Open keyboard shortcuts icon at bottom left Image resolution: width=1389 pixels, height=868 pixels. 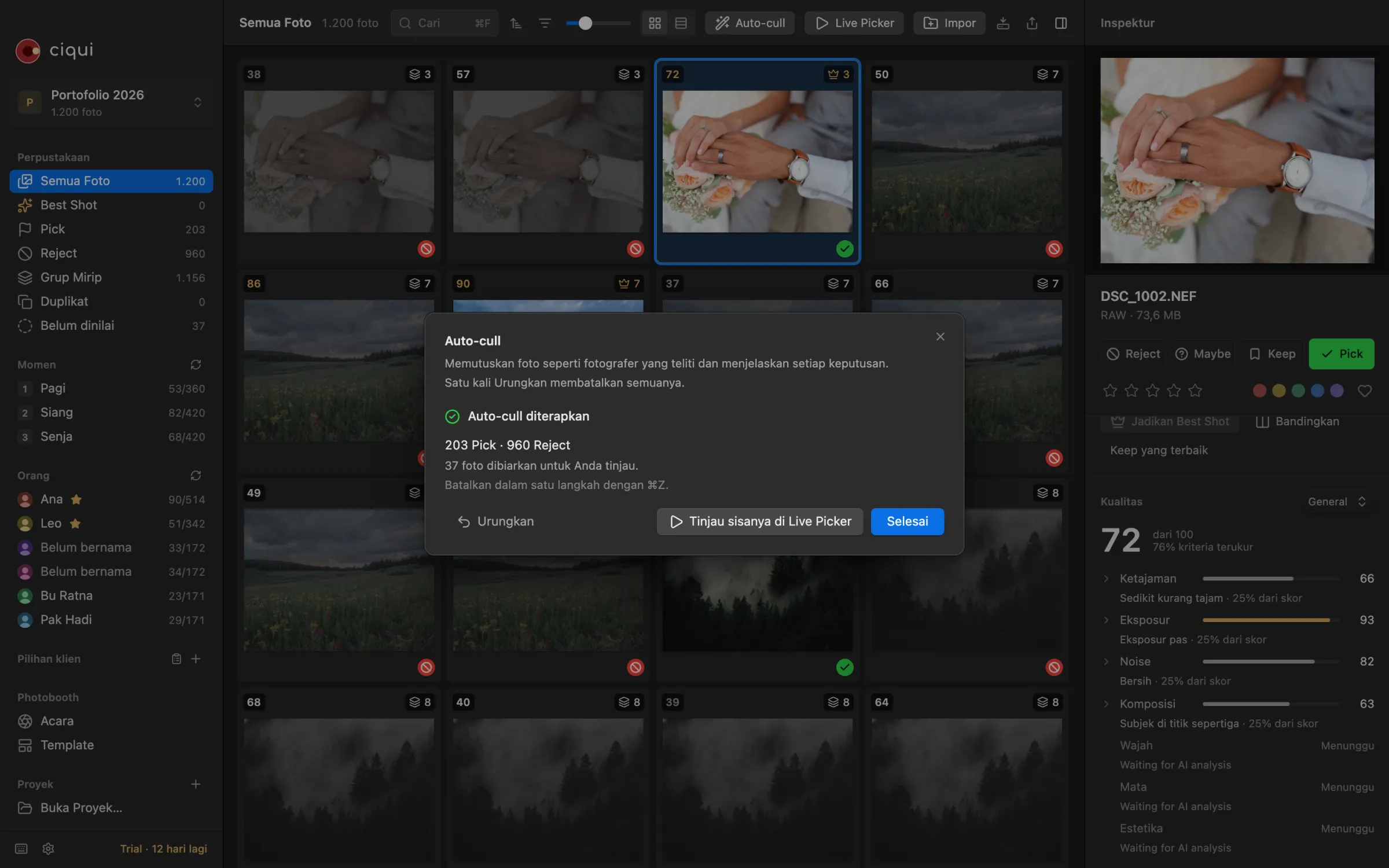click(21, 848)
